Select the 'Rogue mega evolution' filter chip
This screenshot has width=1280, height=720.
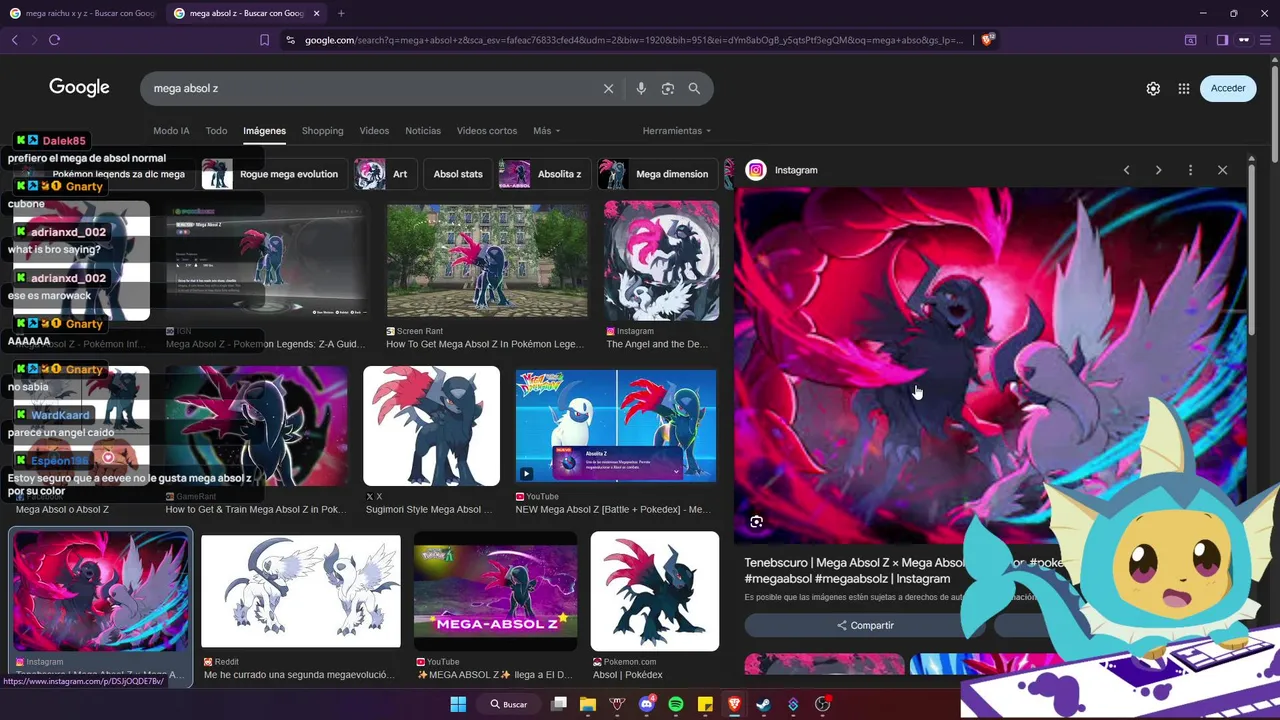click(x=274, y=174)
